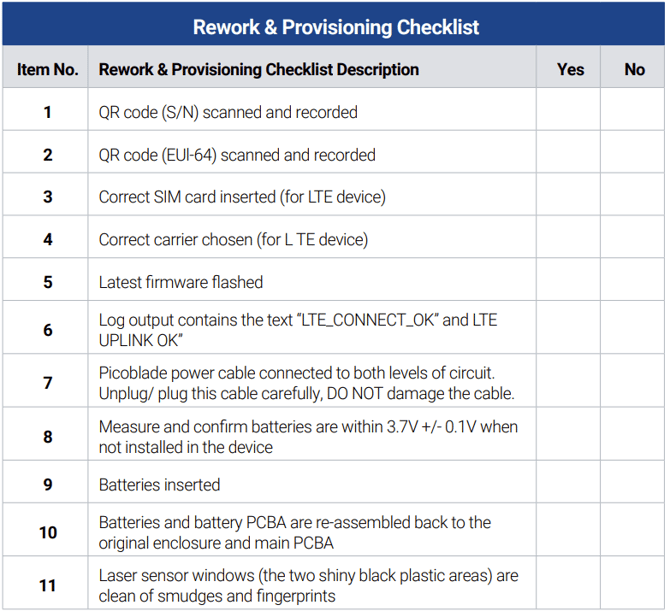The height and width of the screenshot is (611, 670).
Task: Check Yes for batteries inserted
Action: [568, 485]
